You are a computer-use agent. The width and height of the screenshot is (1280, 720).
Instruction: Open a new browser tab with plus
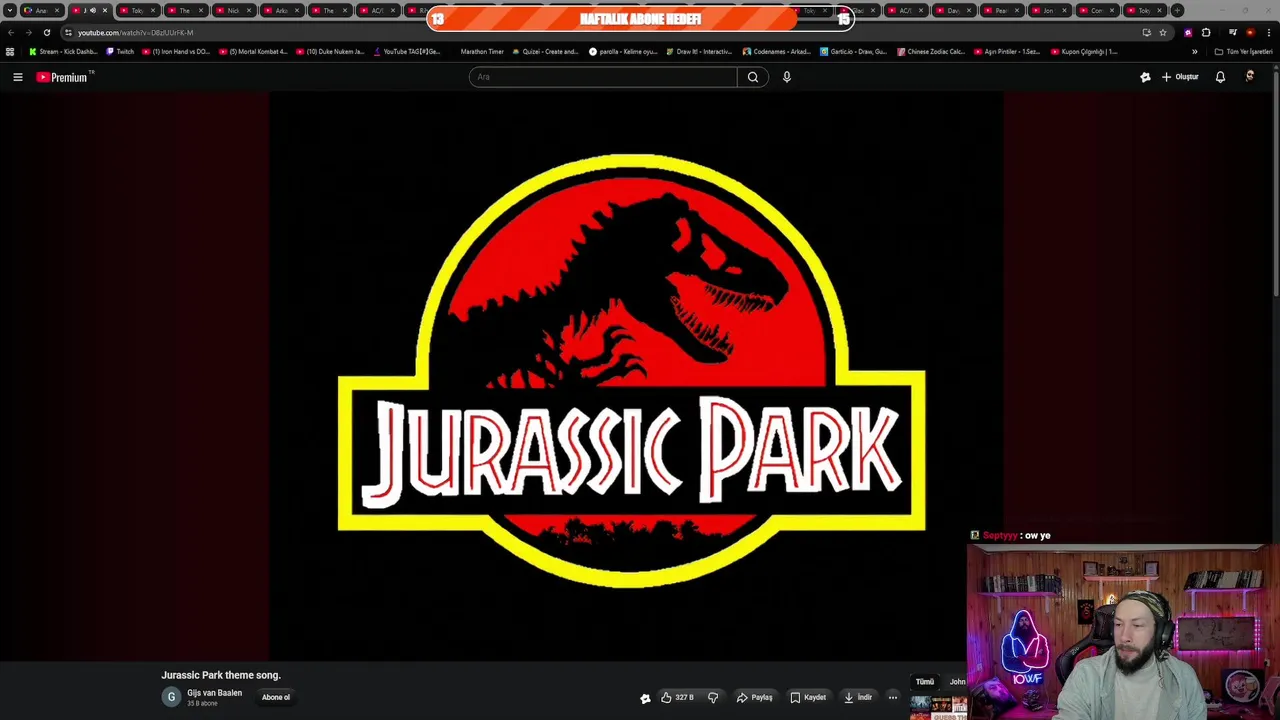pos(1177,10)
